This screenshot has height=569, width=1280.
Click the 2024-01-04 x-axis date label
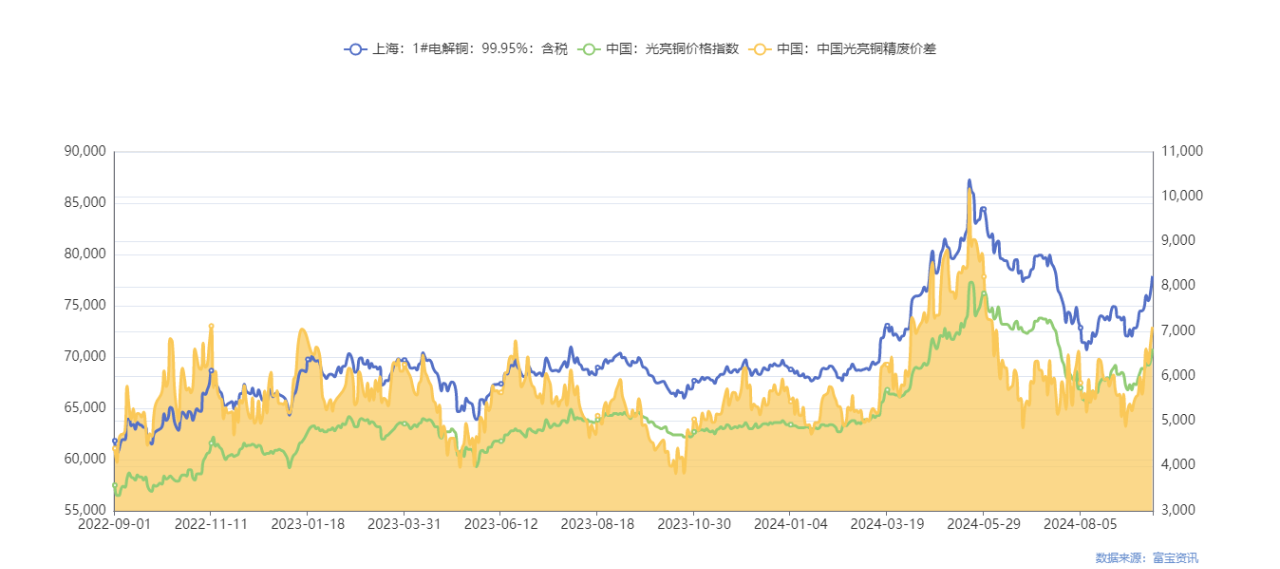pyautogui.click(x=788, y=523)
